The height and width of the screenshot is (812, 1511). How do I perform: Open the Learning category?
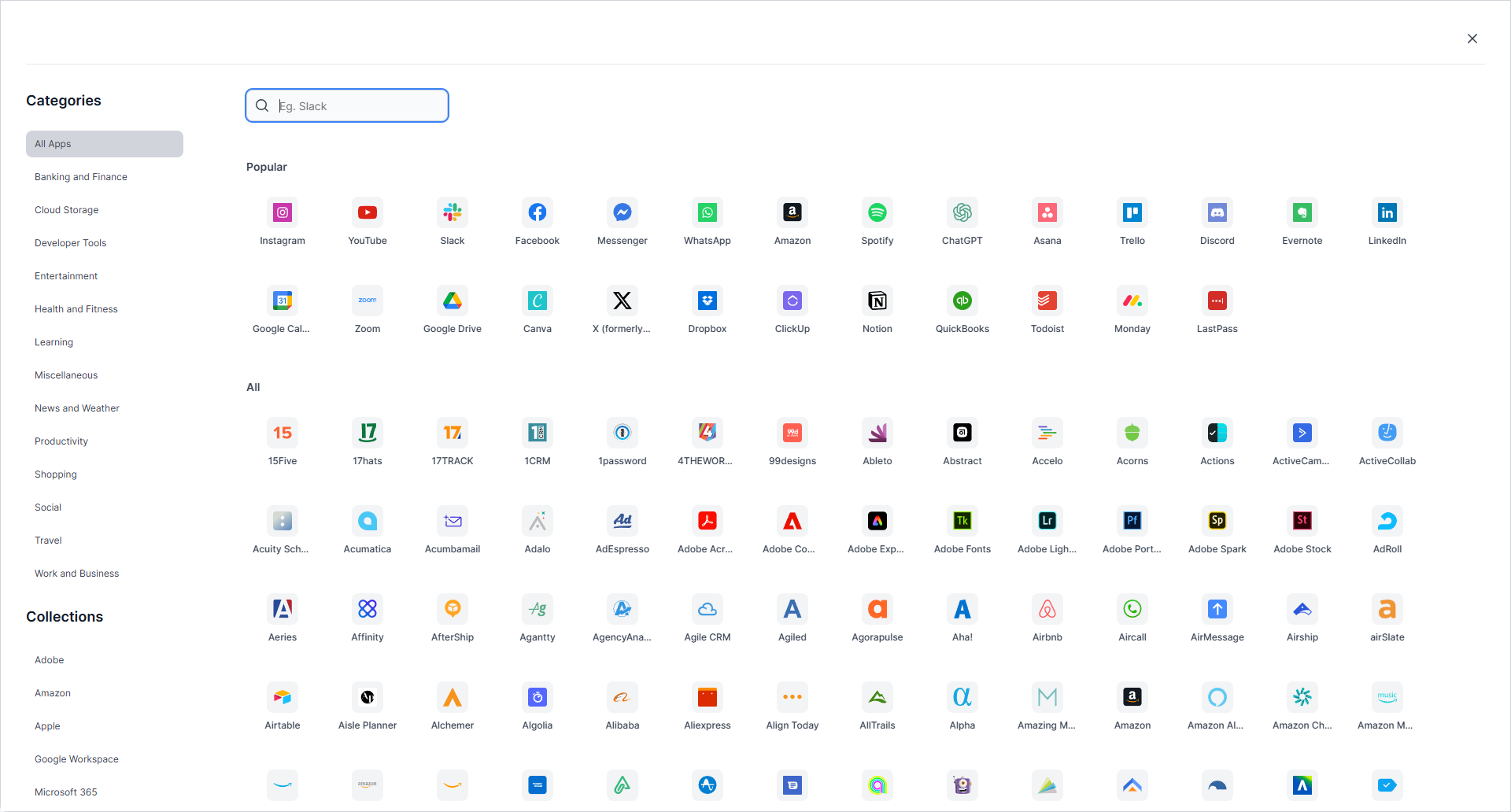tap(105, 342)
